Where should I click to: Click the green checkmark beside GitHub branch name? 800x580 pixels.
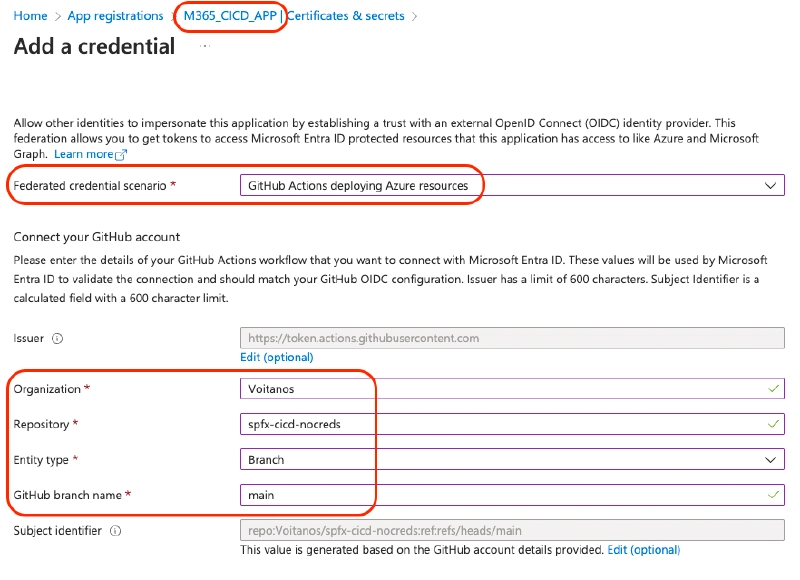[773, 495]
